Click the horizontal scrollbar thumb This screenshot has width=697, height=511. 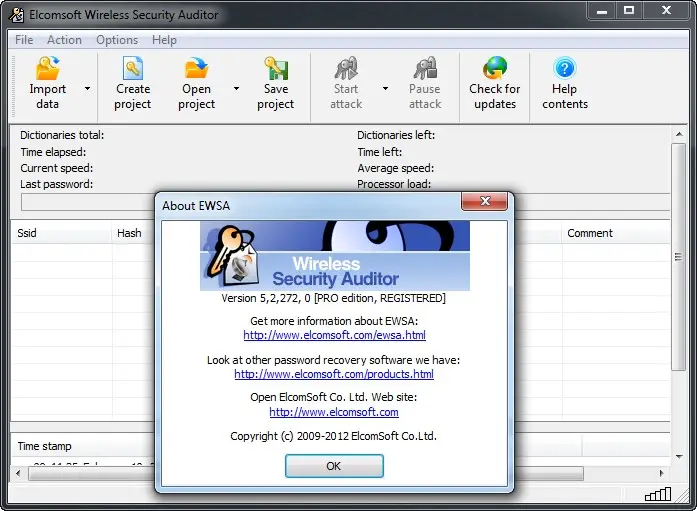click(x=306, y=473)
